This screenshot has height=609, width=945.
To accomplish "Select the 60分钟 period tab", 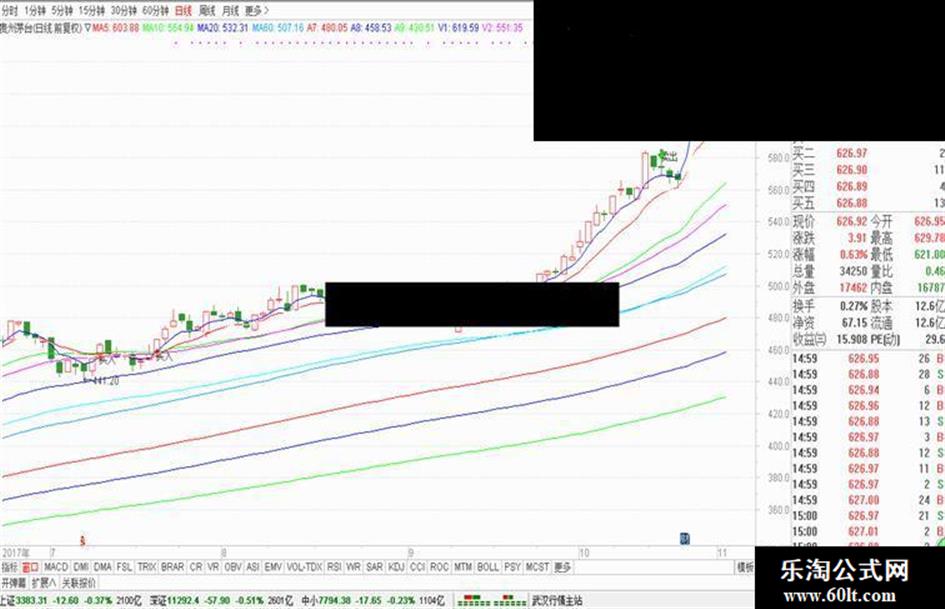I will pyautogui.click(x=155, y=11).
